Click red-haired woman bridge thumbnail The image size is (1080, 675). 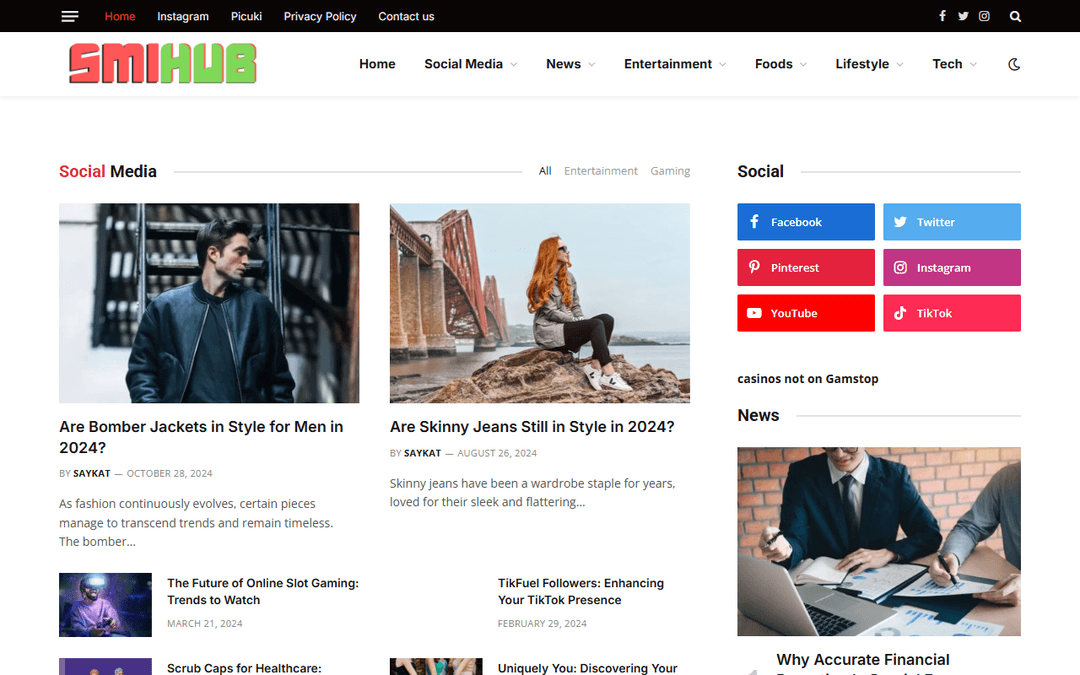click(x=539, y=303)
